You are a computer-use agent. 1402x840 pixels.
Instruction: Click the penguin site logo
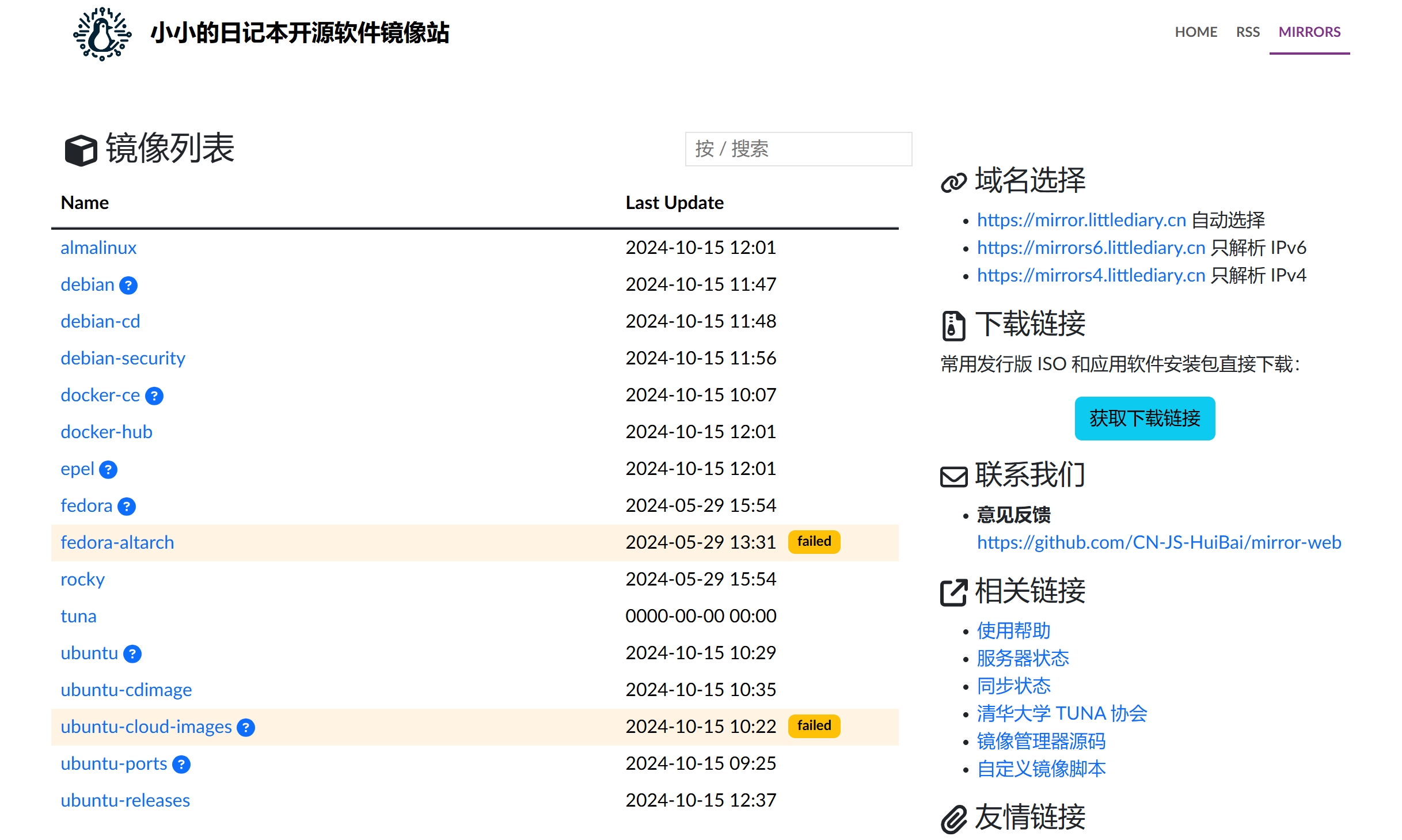click(x=102, y=33)
